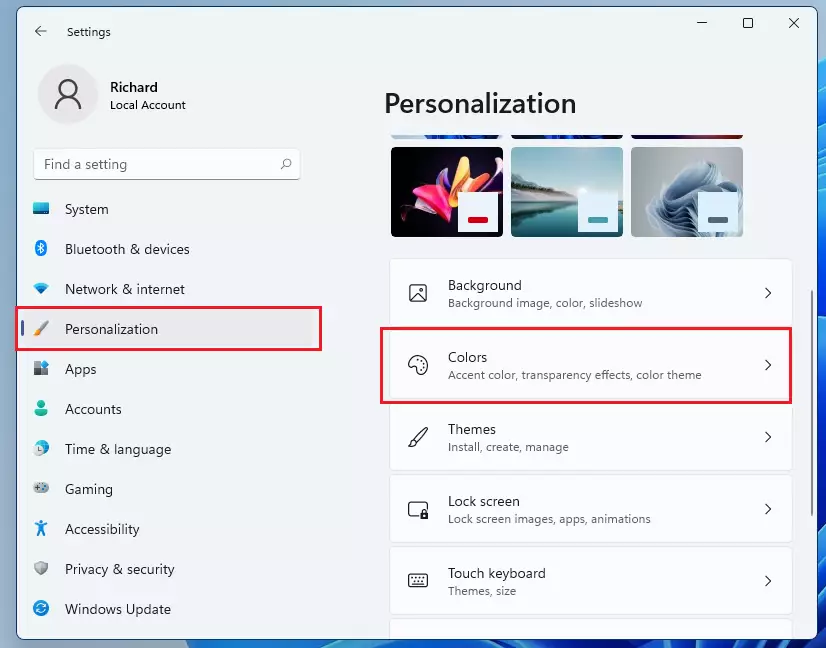
Task: Expand the Colors settings chevron
Action: point(768,365)
